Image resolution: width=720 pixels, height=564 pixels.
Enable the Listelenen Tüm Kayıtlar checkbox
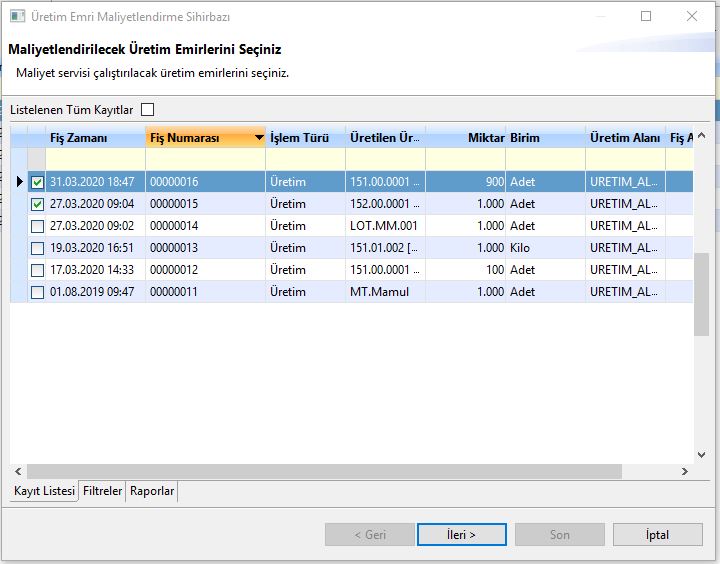[x=148, y=110]
